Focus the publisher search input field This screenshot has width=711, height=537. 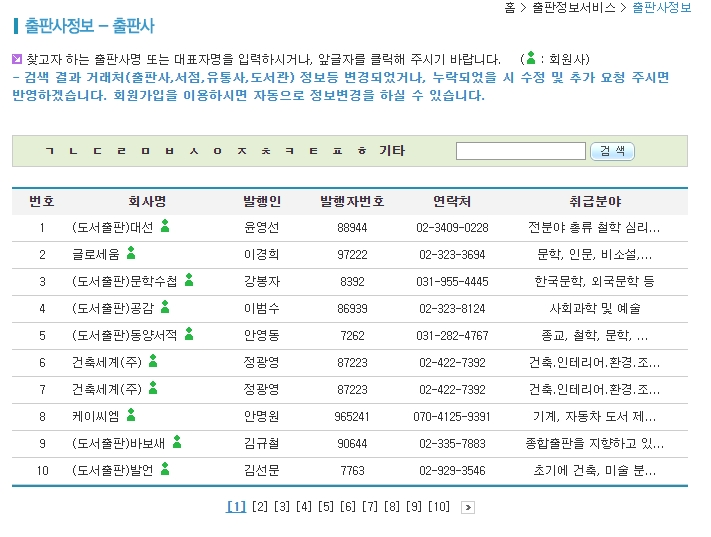(521, 151)
